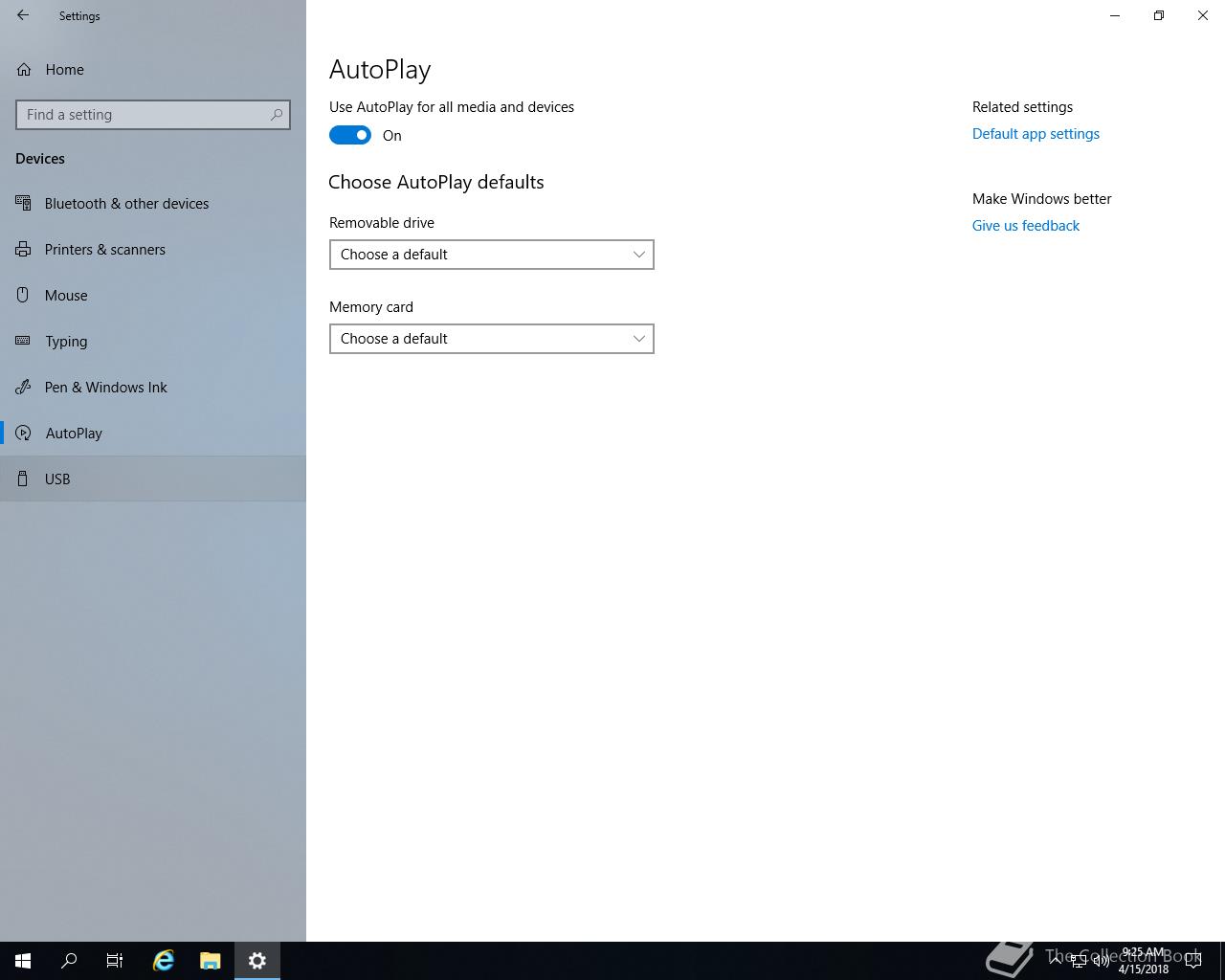
Task: Click the keyboard Typing sidebar icon
Action: 23,341
